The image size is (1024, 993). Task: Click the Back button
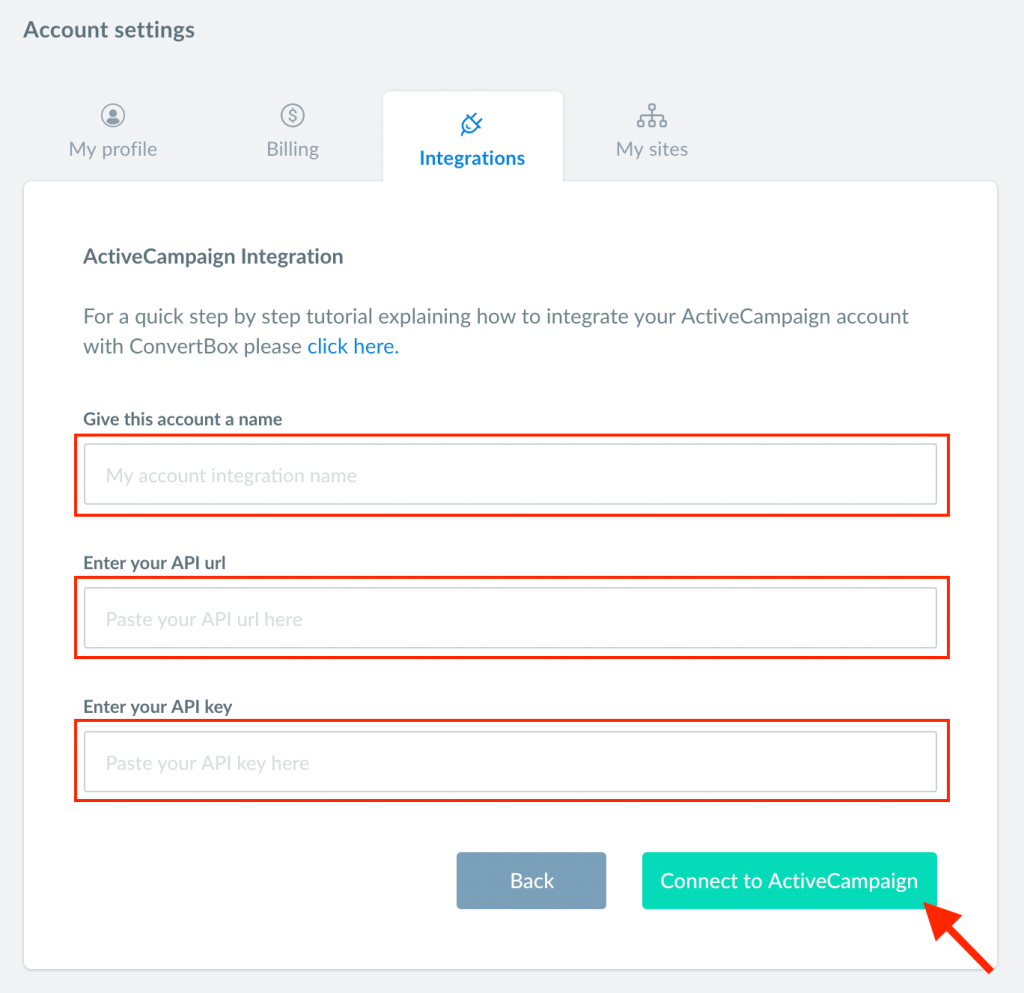click(532, 881)
